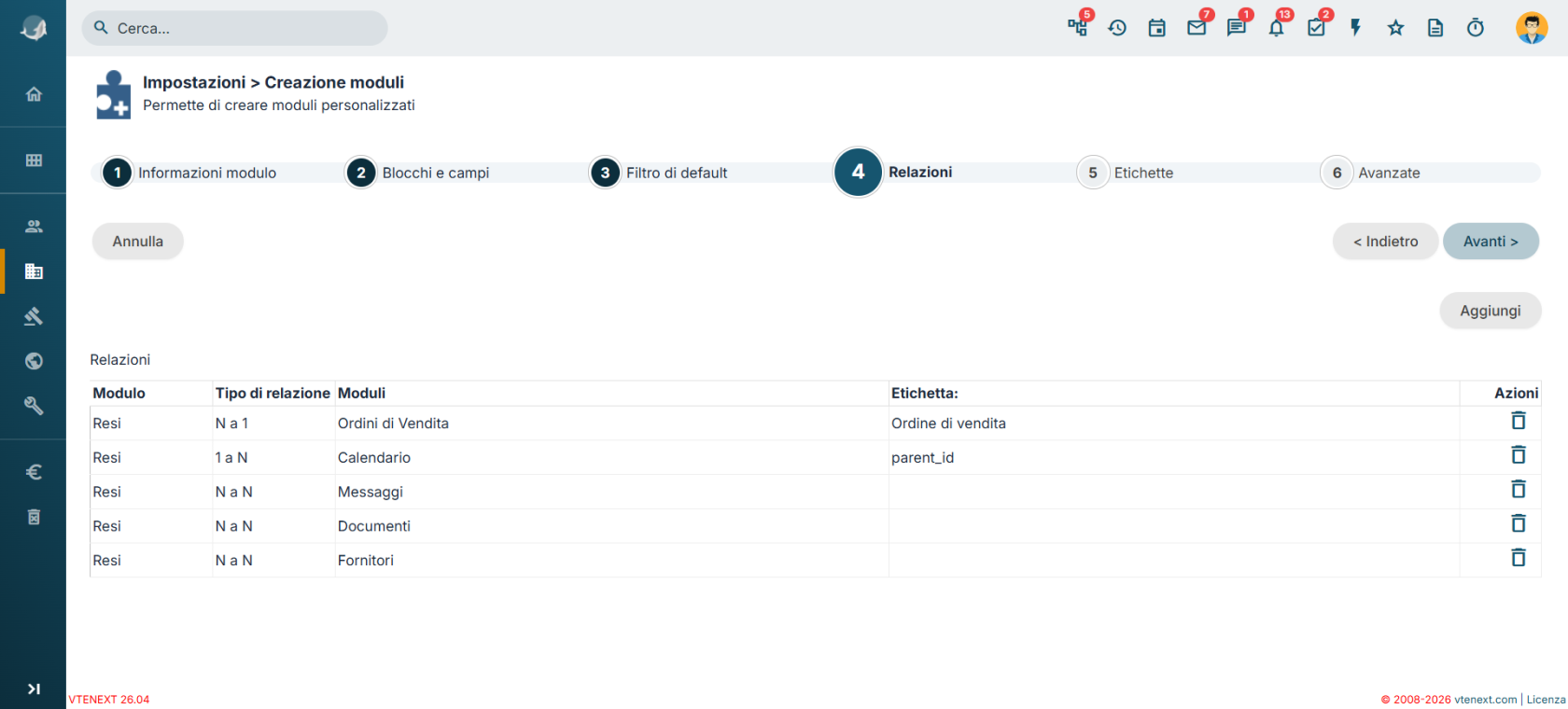Go to step 1 Informazioni modulo
This screenshot has width=1568, height=709.
[x=189, y=173]
